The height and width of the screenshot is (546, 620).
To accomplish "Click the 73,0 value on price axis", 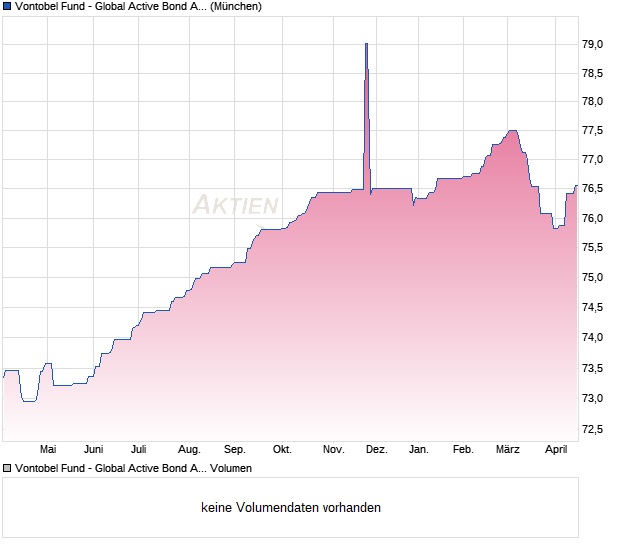I will pos(593,398).
